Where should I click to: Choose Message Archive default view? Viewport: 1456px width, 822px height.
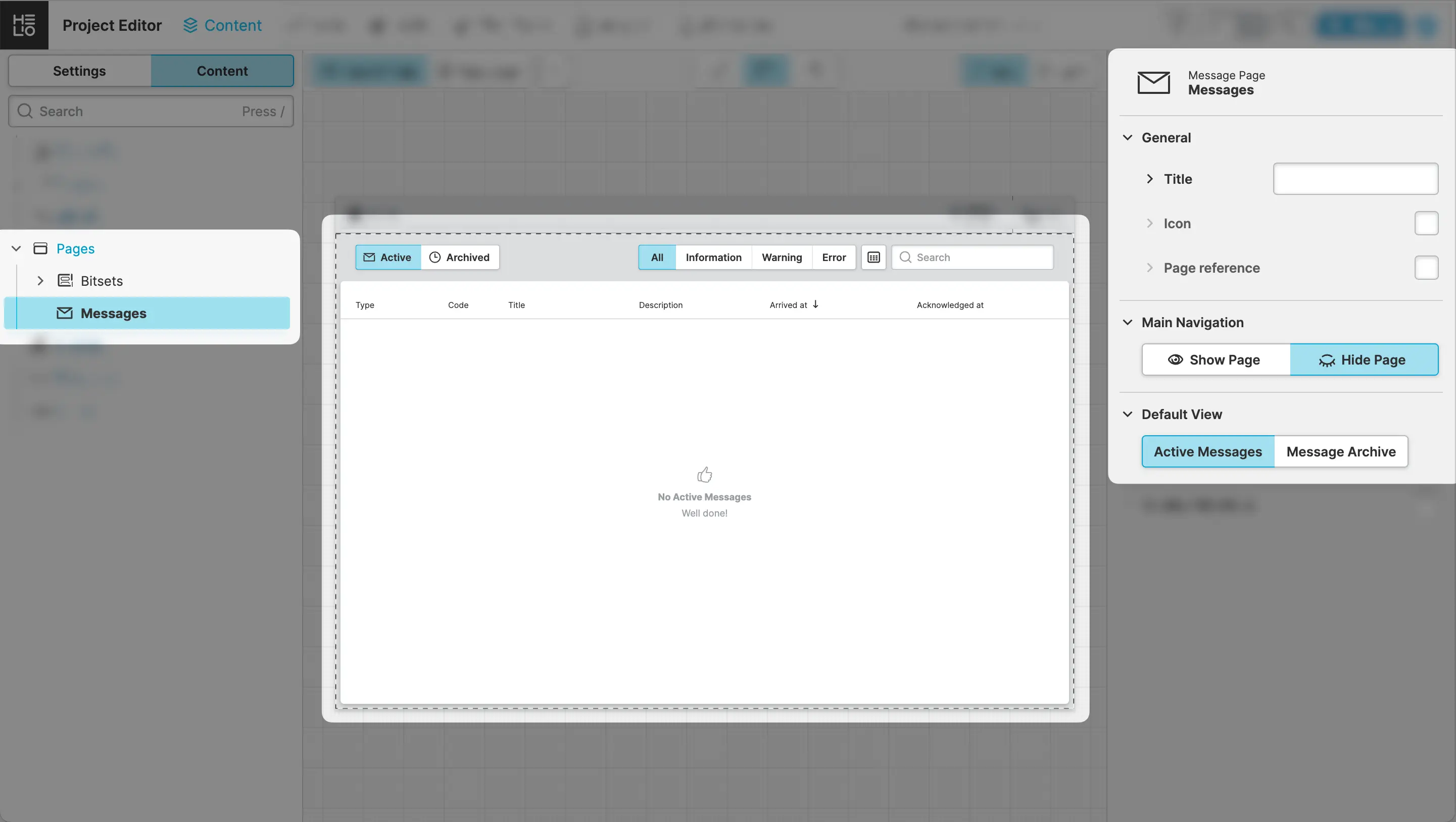click(1341, 452)
